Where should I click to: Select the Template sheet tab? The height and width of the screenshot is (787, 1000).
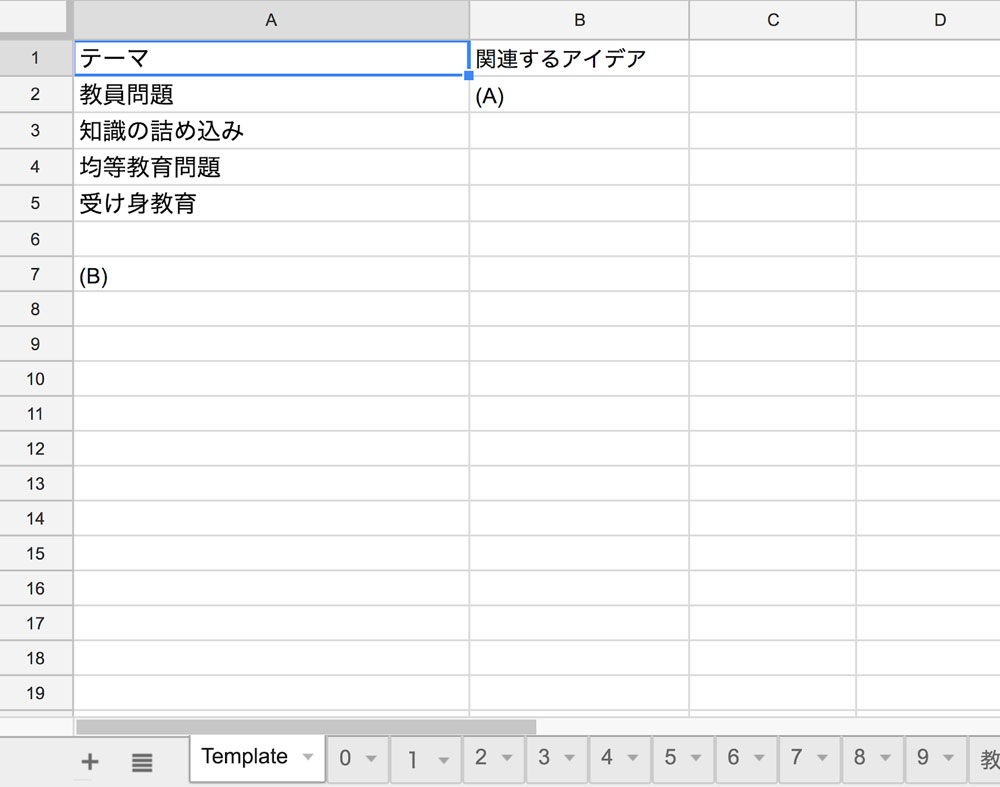pos(244,757)
